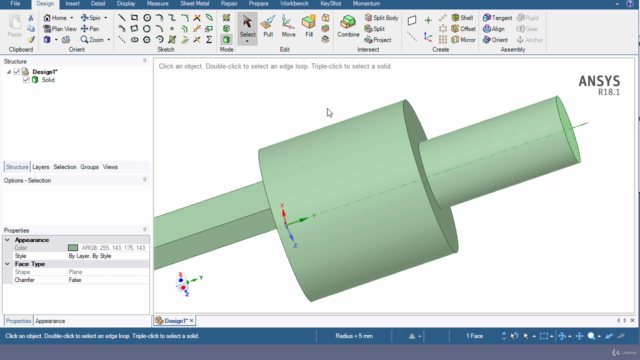This screenshot has width=640, height=360.
Task: Switch to the Prepare ribbon tab
Action: pos(259,4)
